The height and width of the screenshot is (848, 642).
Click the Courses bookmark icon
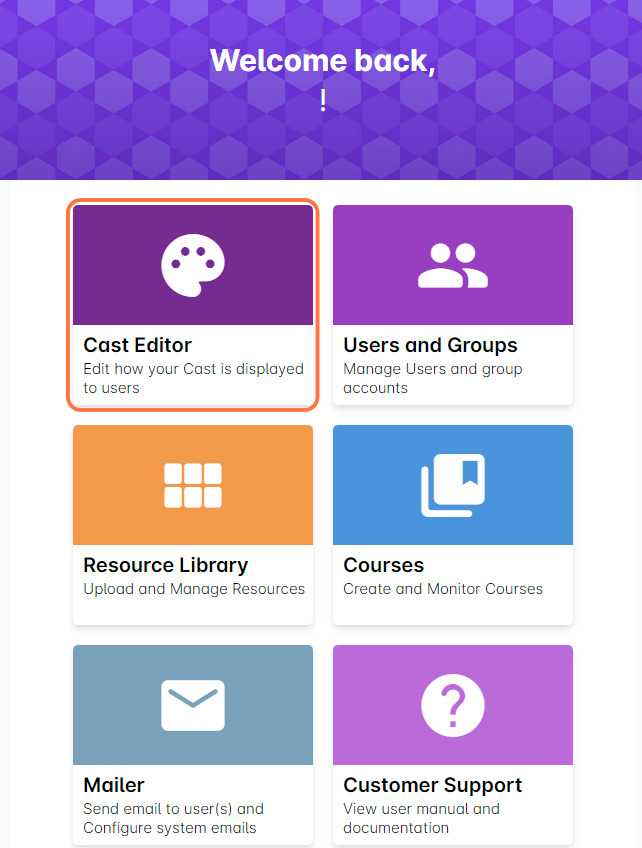pyautogui.click(x=453, y=485)
